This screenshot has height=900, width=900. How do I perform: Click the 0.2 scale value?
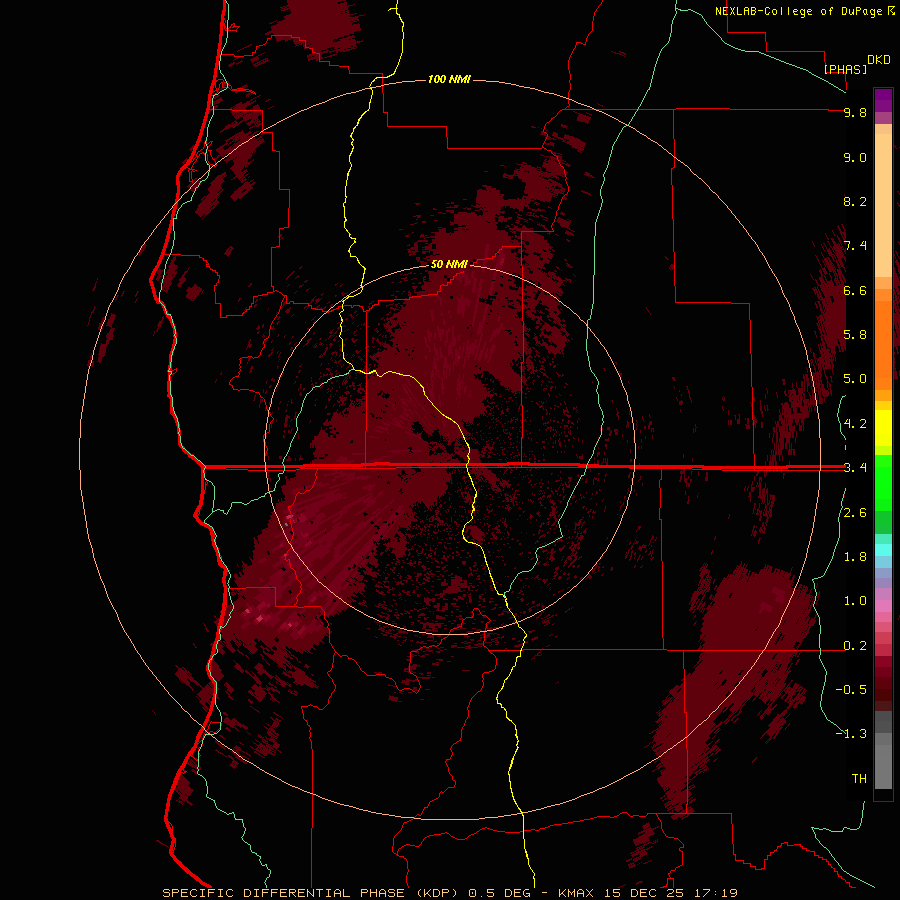point(855,646)
